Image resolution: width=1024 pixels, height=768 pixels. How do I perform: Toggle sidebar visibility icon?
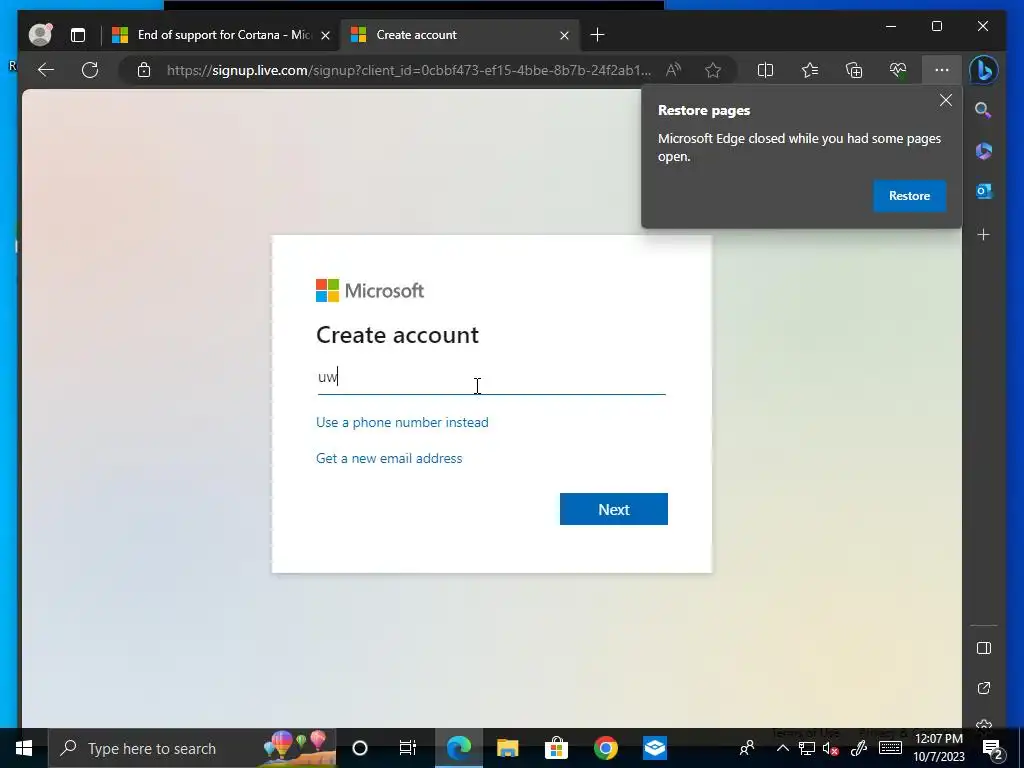[x=984, y=648]
